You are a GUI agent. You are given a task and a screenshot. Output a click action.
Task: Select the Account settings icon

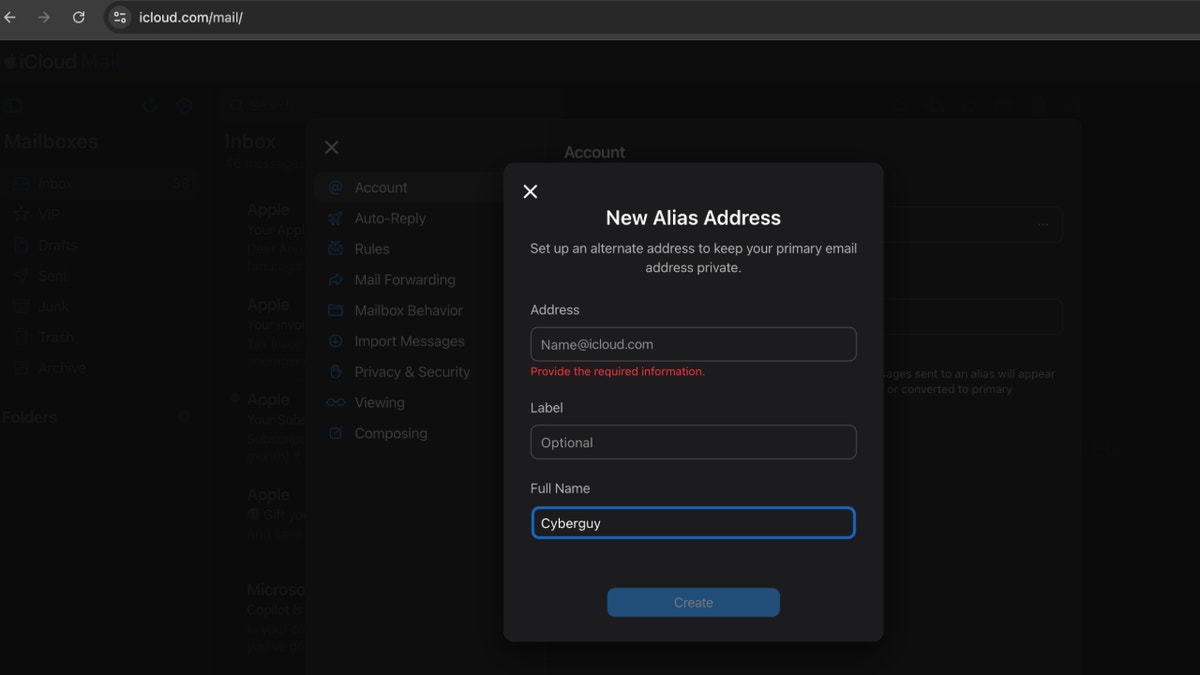(338, 187)
